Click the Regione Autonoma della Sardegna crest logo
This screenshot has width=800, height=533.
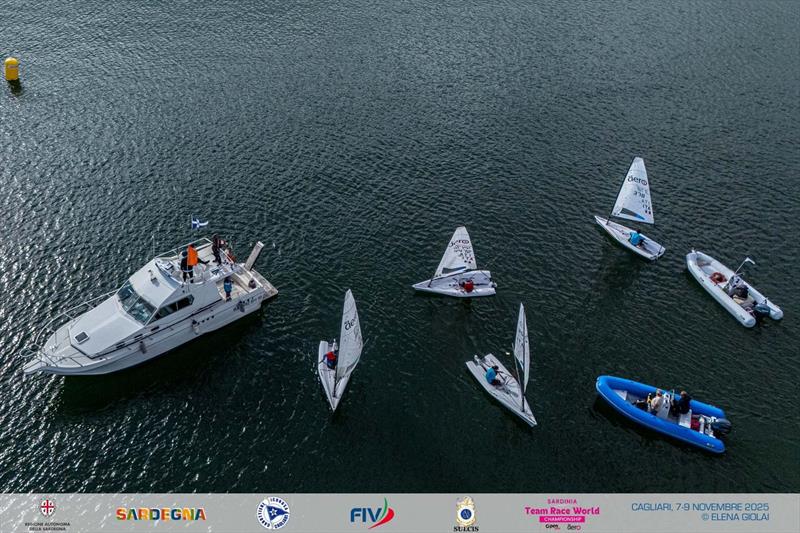pyautogui.click(x=47, y=515)
